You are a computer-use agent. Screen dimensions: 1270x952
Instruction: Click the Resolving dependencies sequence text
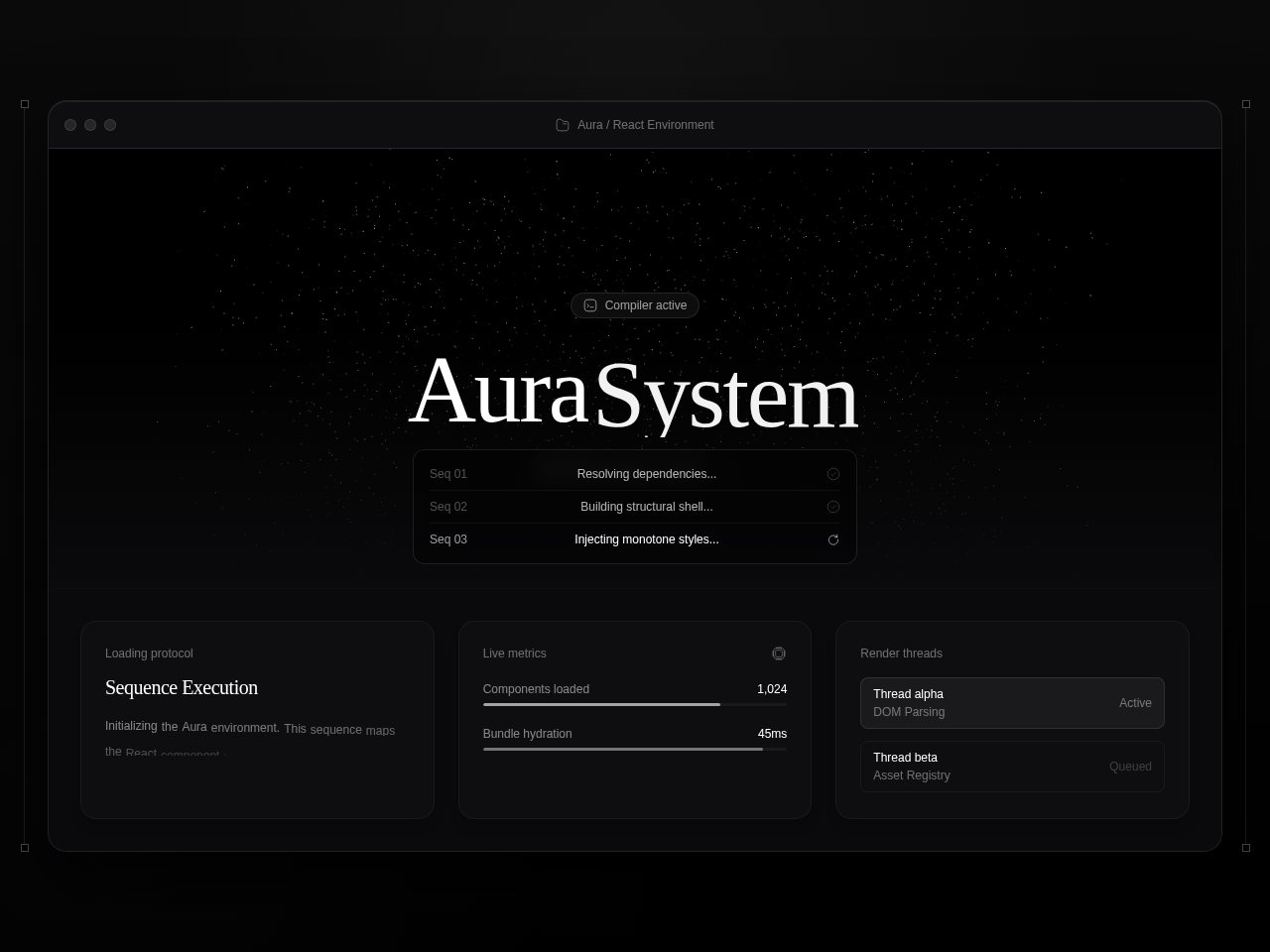[647, 474]
